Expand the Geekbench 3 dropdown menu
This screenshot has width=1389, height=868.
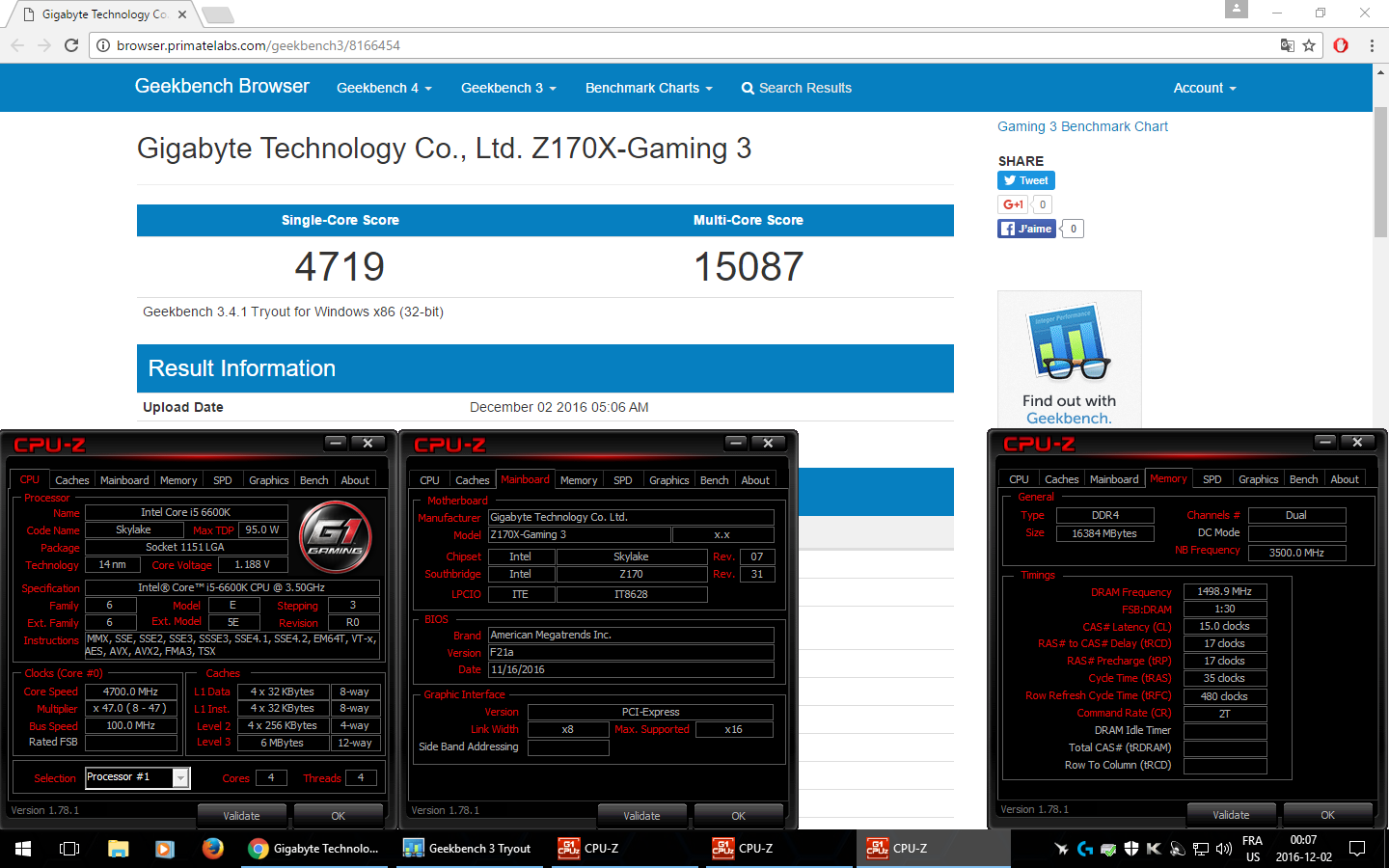tap(508, 88)
